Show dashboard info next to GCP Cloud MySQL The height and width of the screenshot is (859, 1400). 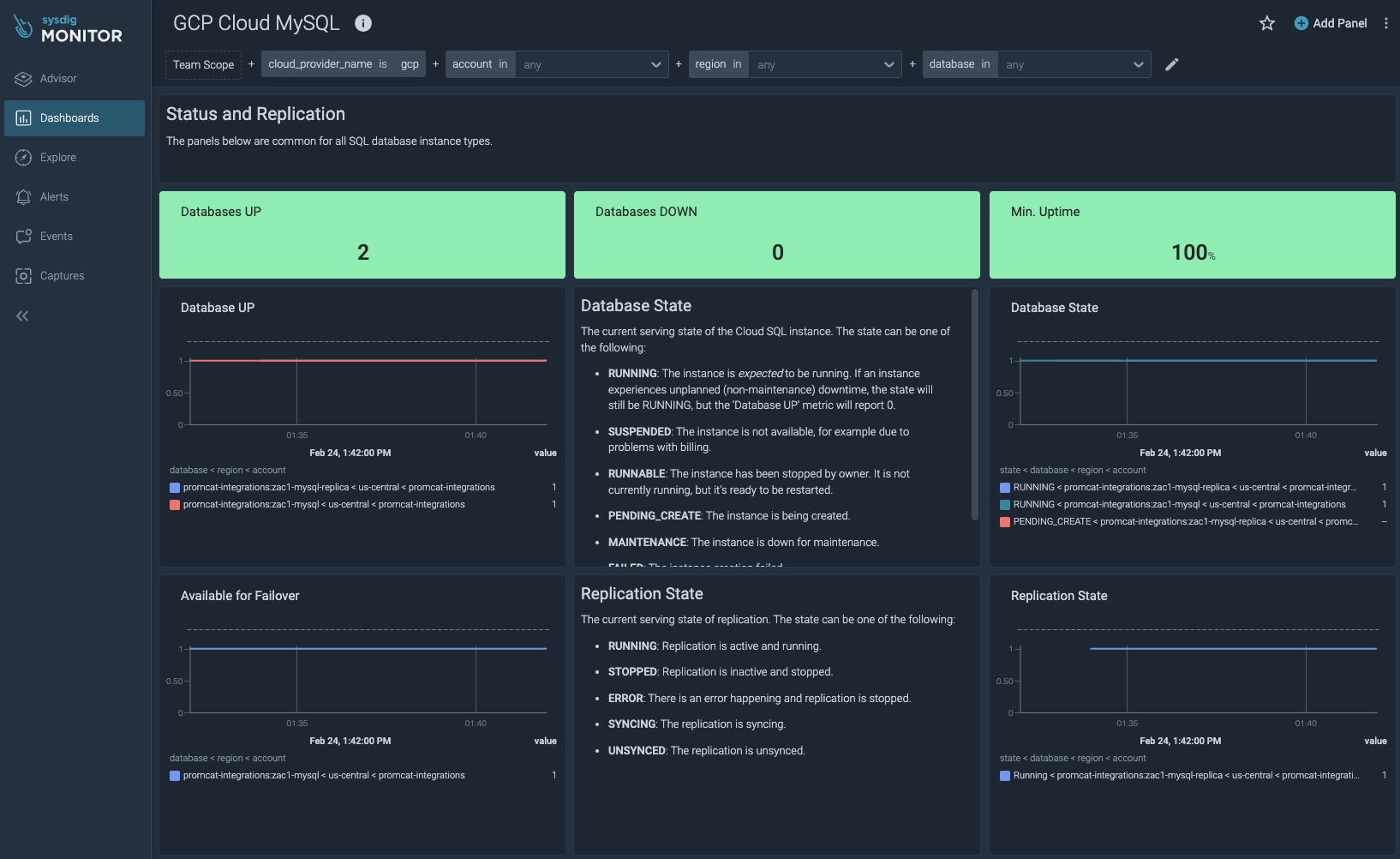363,23
